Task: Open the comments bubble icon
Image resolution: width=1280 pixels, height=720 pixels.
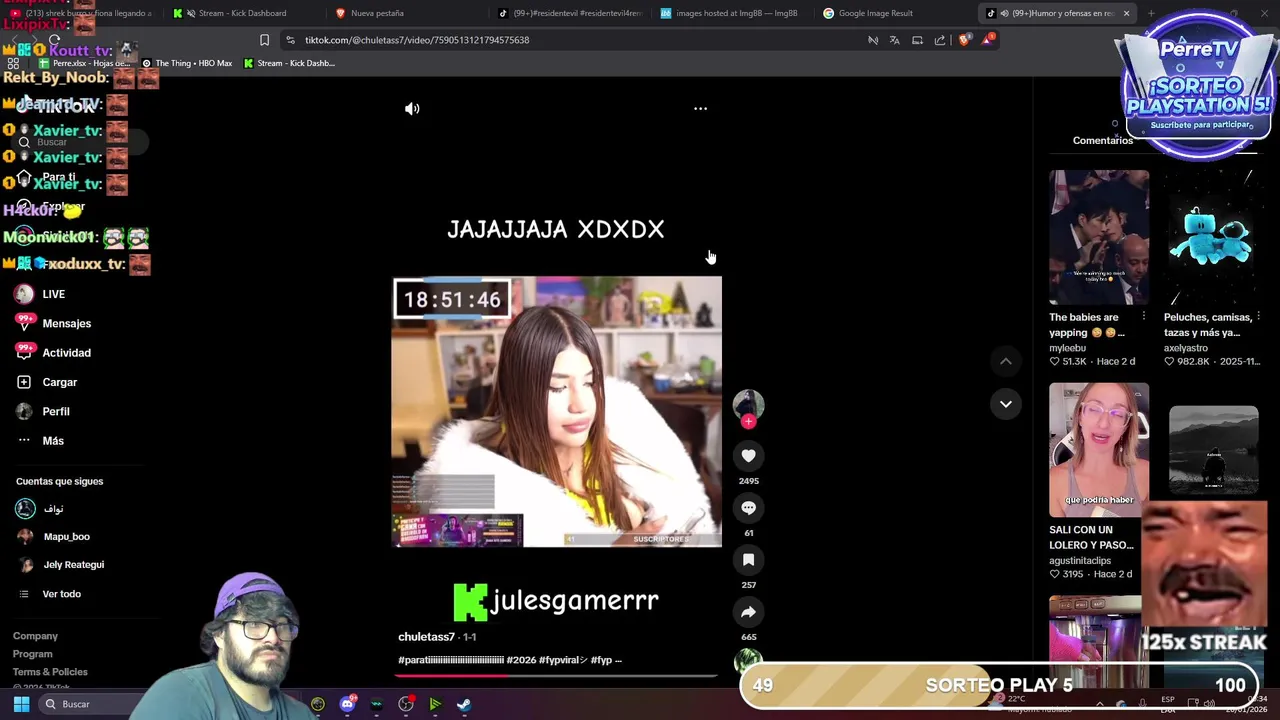Action: 748,508
